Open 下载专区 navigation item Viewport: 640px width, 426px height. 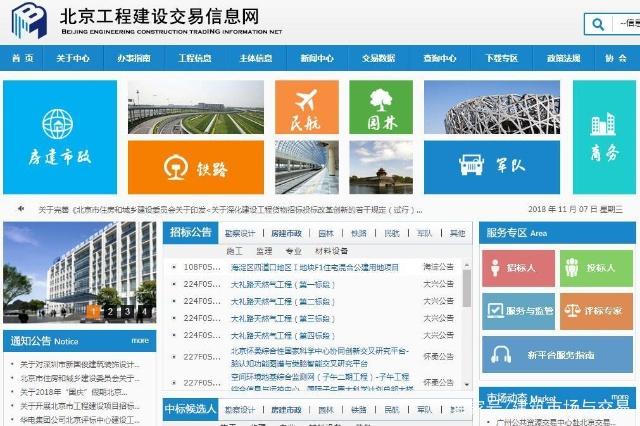502,58
